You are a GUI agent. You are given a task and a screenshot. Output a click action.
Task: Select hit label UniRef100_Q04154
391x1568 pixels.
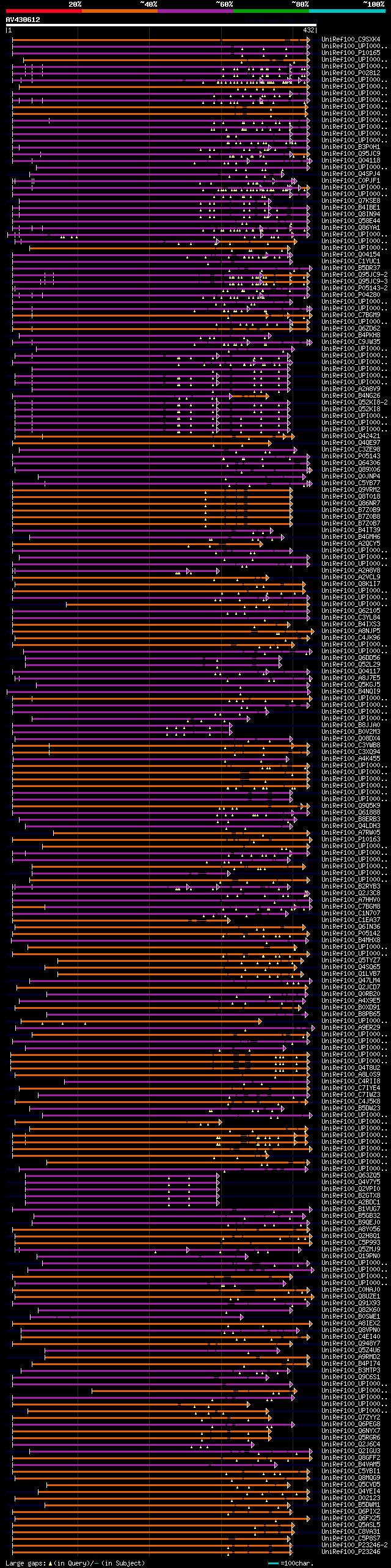coord(351,255)
